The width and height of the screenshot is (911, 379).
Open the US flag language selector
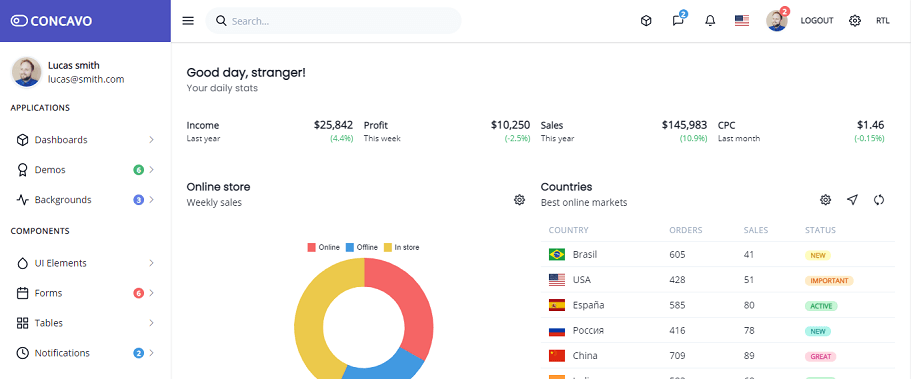tap(742, 21)
